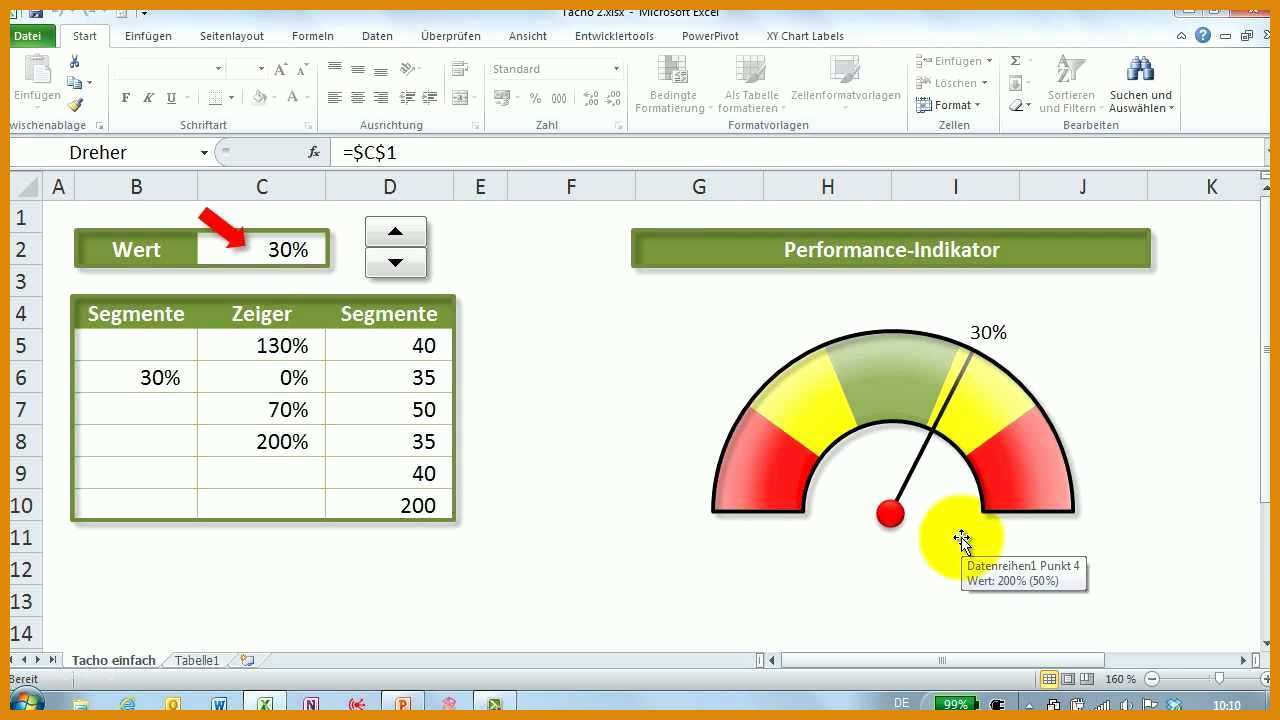Image resolution: width=1280 pixels, height=720 pixels.
Task: Open Als Tabelle formatieren menu
Action: point(751,84)
